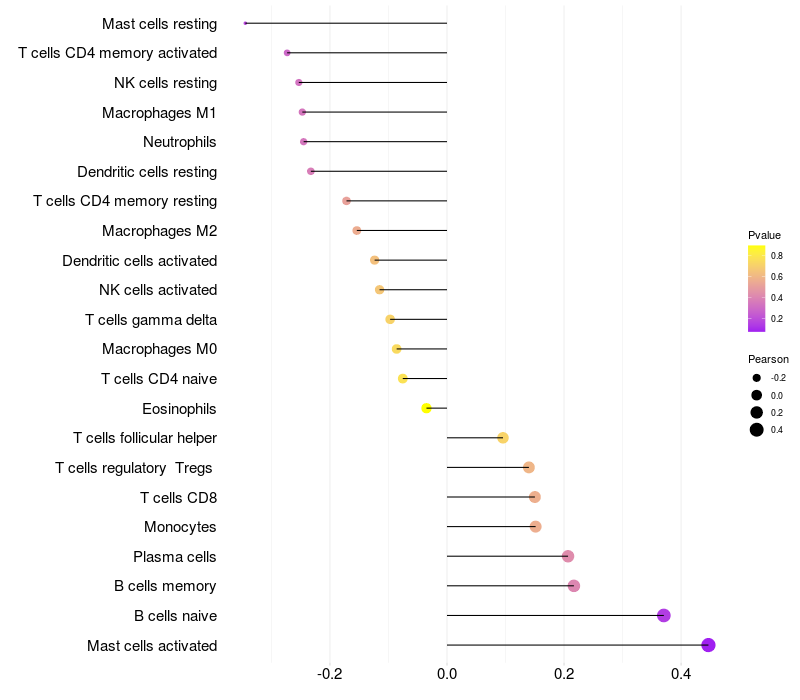Select the Eosinophils yellow data point
Viewport: 800px width, 700px height.
(x=427, y=408)
